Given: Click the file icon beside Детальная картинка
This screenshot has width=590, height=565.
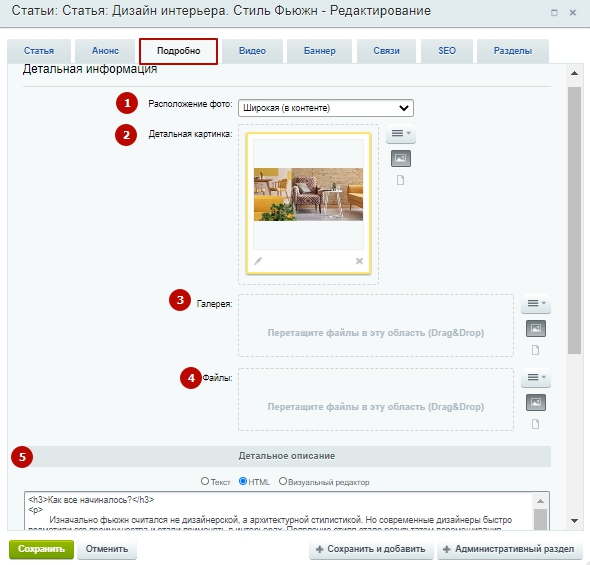Looking at the screenshot, I should pyautogui.click(x=401, y=180).
